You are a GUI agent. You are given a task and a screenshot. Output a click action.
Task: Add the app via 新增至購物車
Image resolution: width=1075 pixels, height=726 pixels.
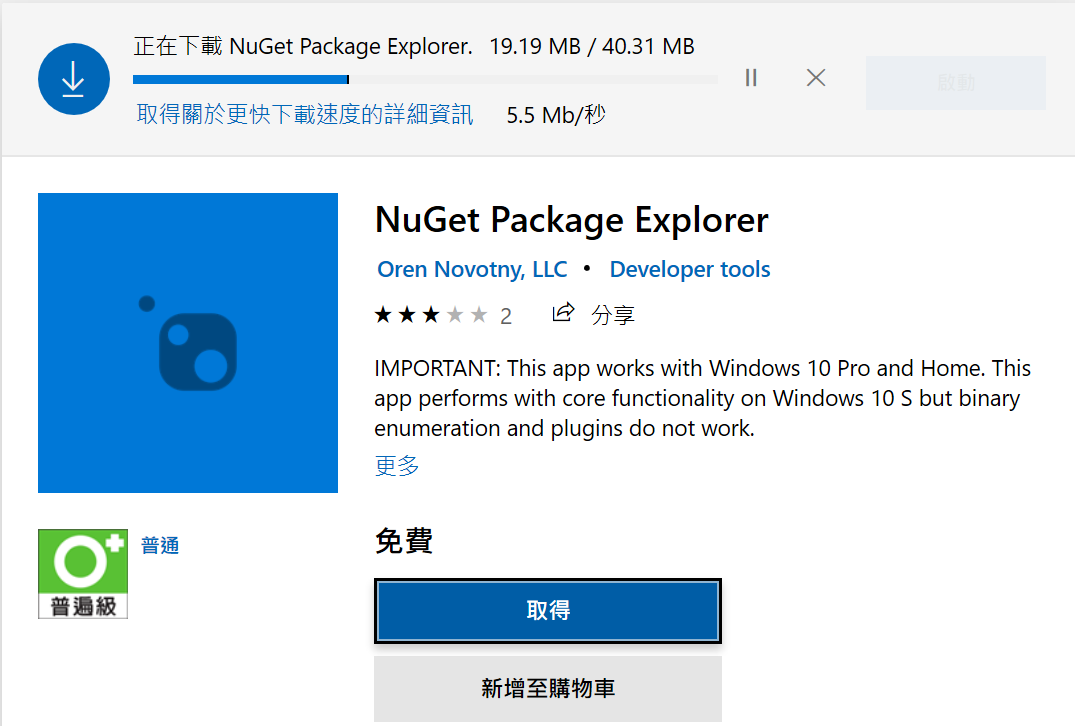pos(547,688)
